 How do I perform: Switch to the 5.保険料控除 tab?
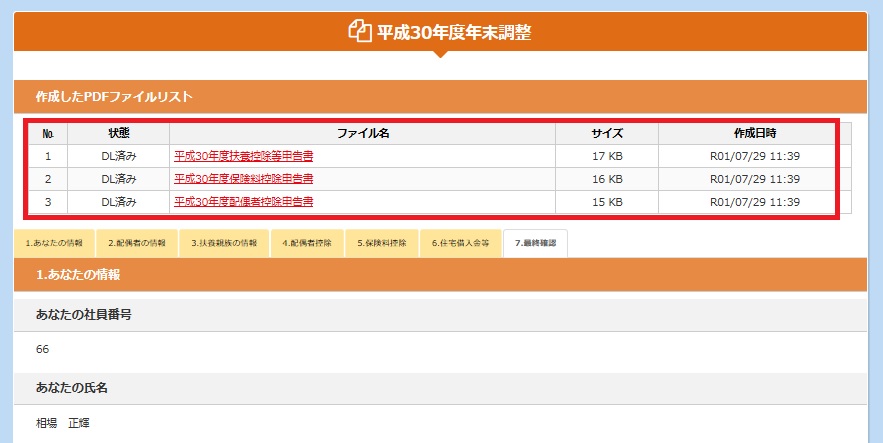coord(381,243)
